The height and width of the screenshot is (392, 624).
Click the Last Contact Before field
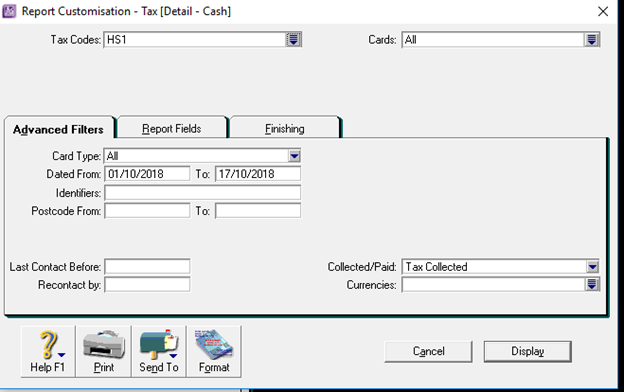[x=147, y=266]
